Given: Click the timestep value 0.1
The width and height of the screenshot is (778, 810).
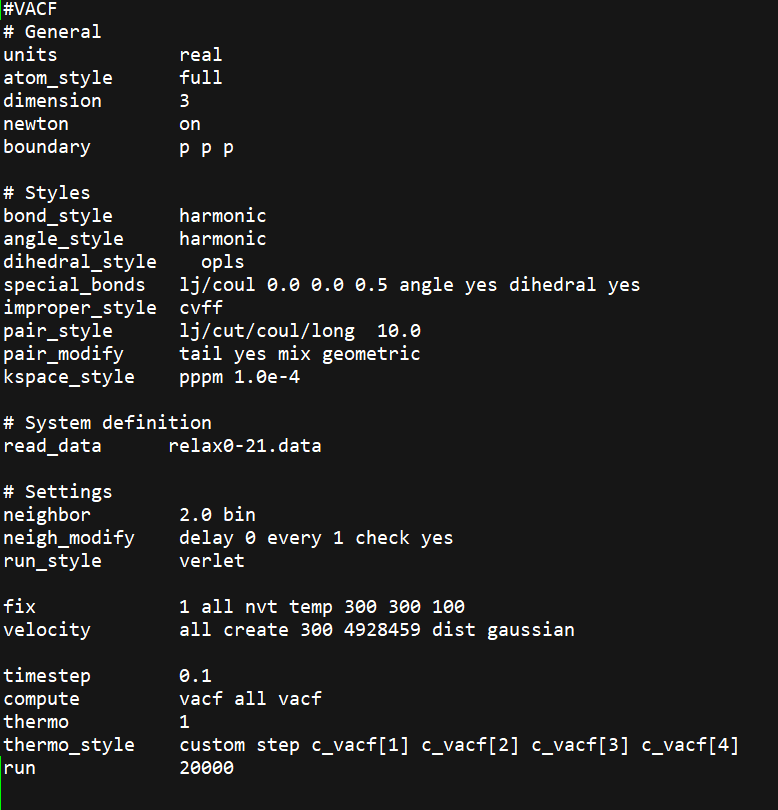Looking at the screenshot, I should (195, 676).
